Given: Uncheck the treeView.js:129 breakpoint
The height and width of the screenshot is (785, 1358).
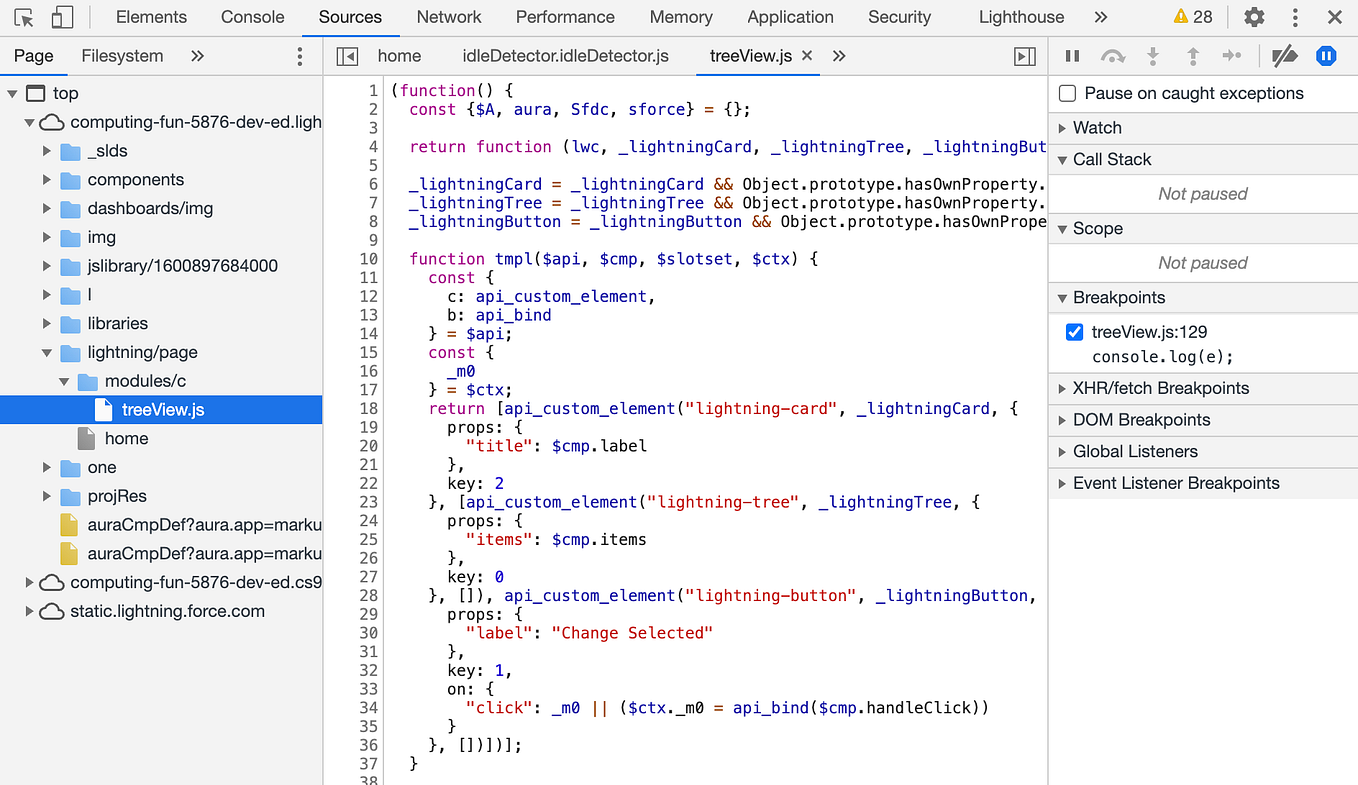Looking at the screenshot, I should (1073, 332).
